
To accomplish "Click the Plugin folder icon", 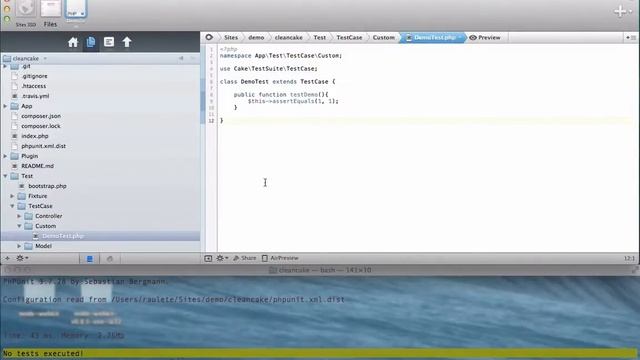I will tap(15, 156).
